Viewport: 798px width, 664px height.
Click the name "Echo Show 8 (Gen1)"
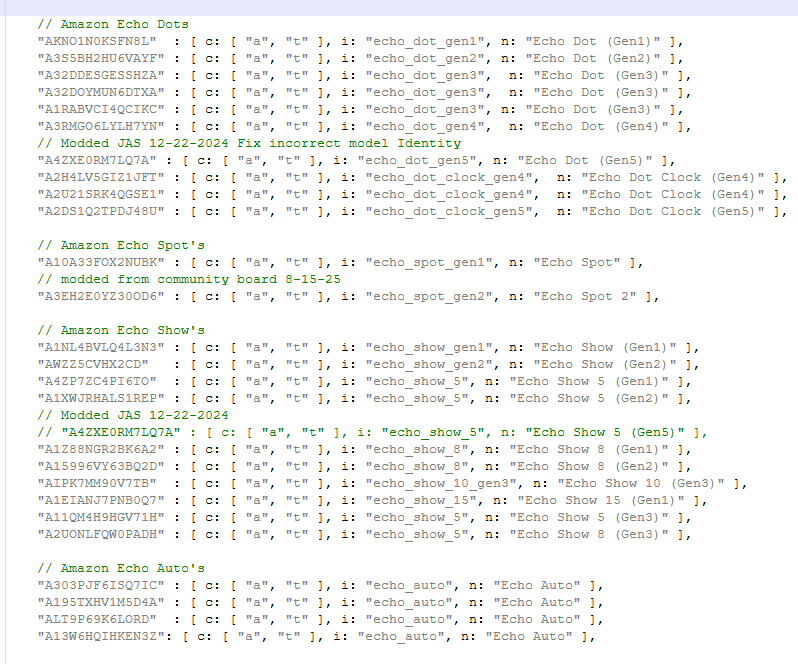point(589,449)
